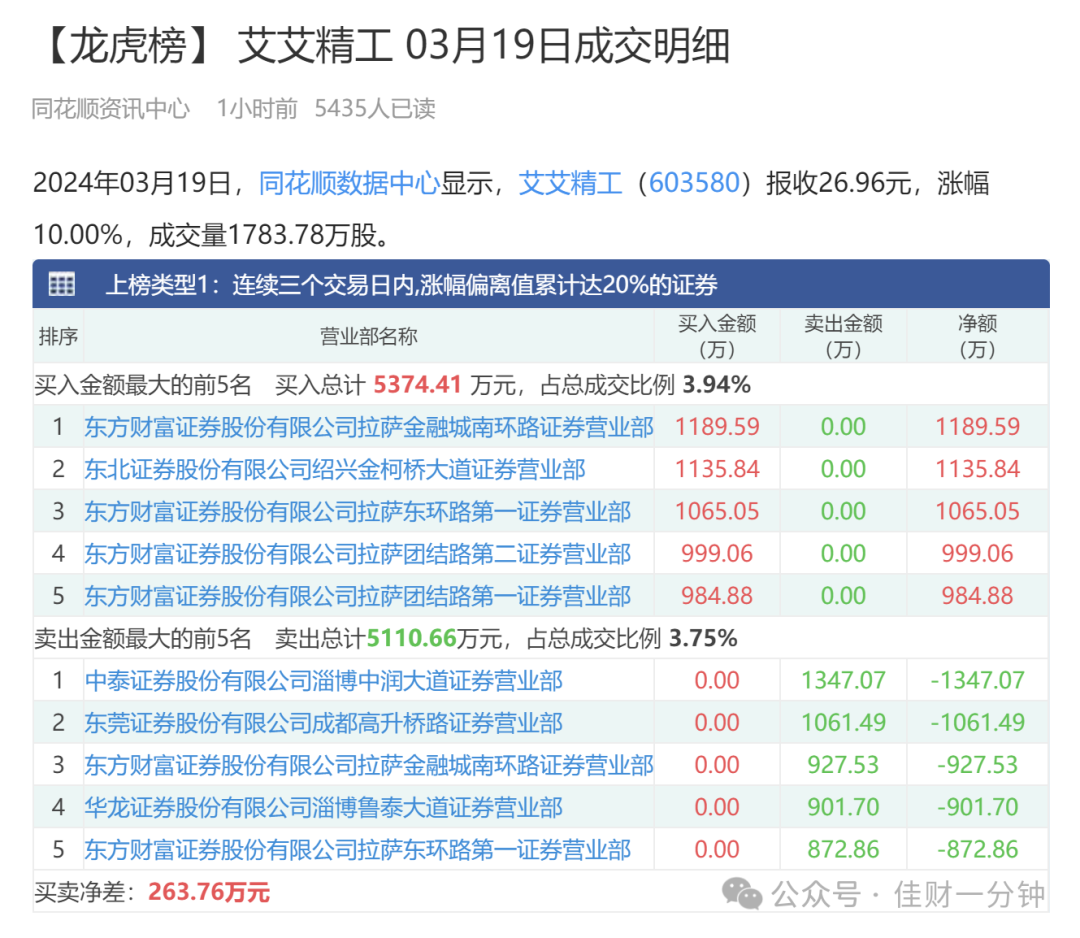Click the 排序 column header
Viewport: 1080px width, 938px height.
pyautogui.click(x=59, y=336)
